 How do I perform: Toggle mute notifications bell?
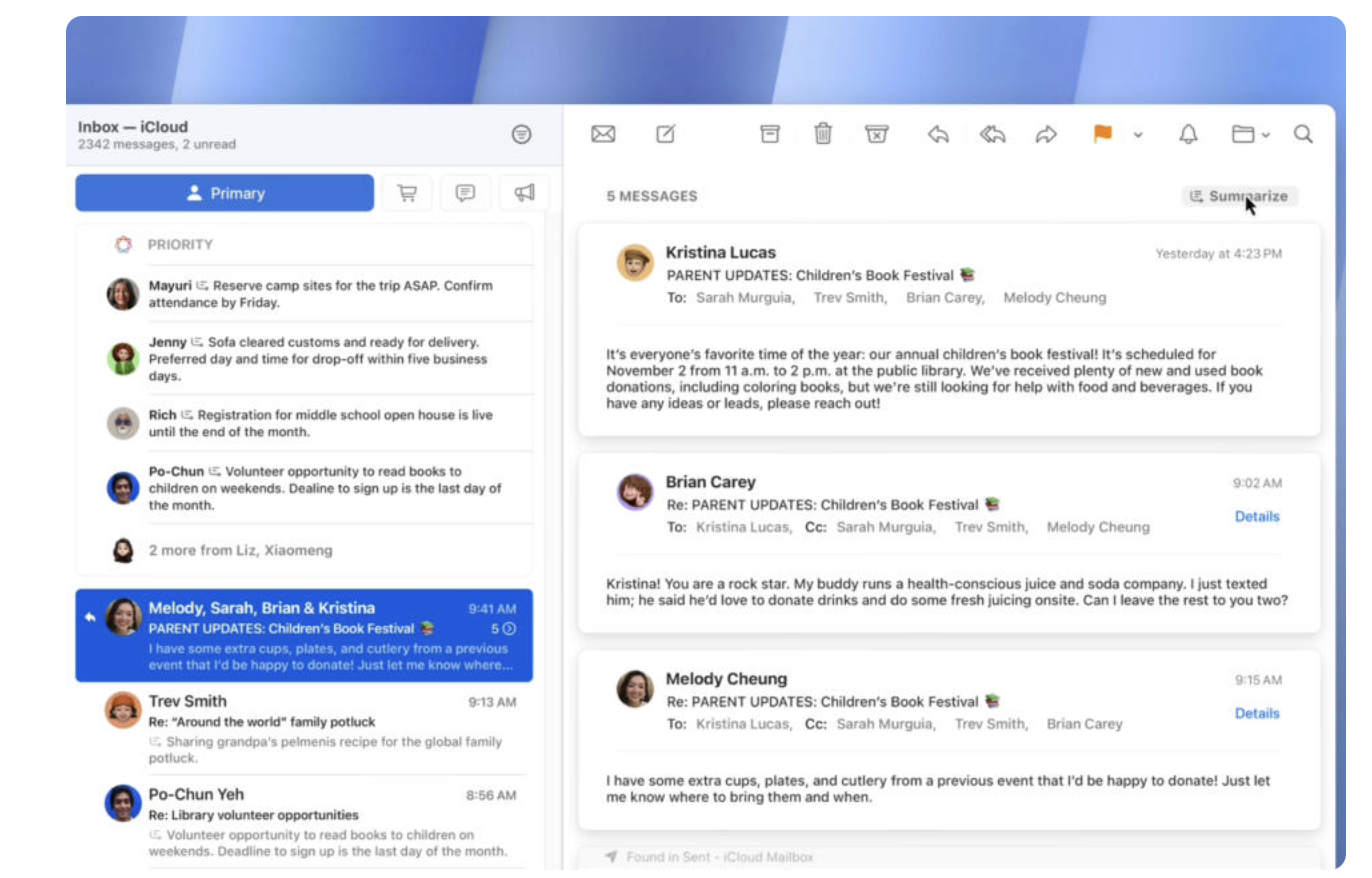pos(1188,134)
